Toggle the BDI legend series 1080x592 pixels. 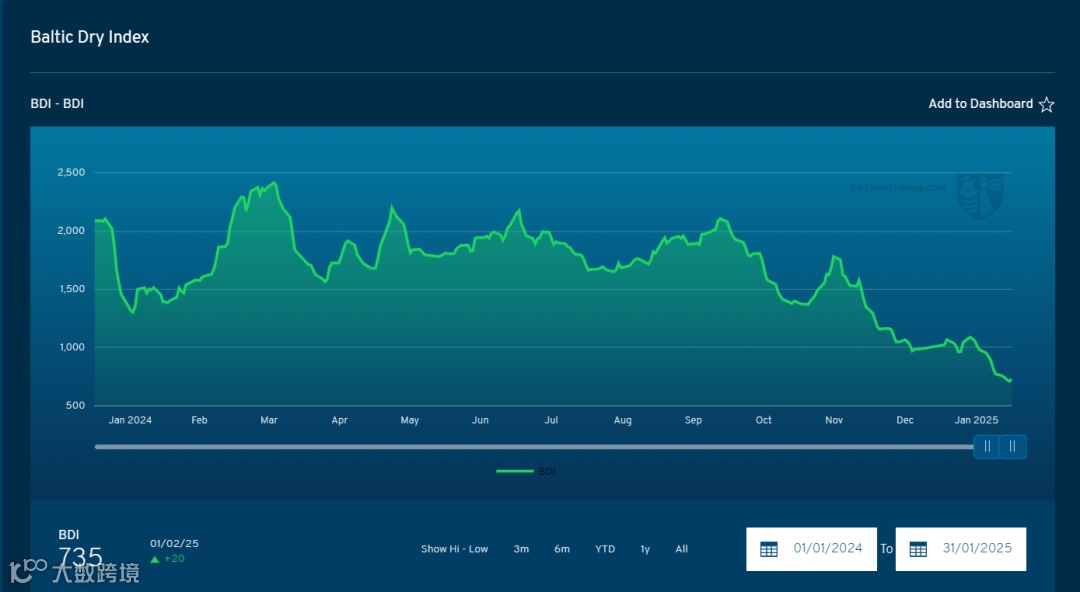pyautogui.click(x=526, y=471)
